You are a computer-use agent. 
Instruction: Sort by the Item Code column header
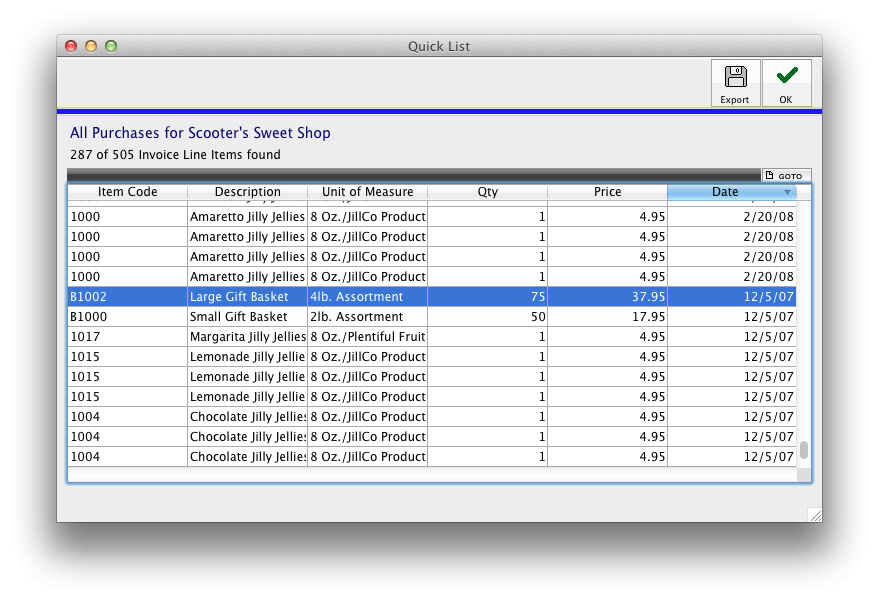(x=127, y=192)
